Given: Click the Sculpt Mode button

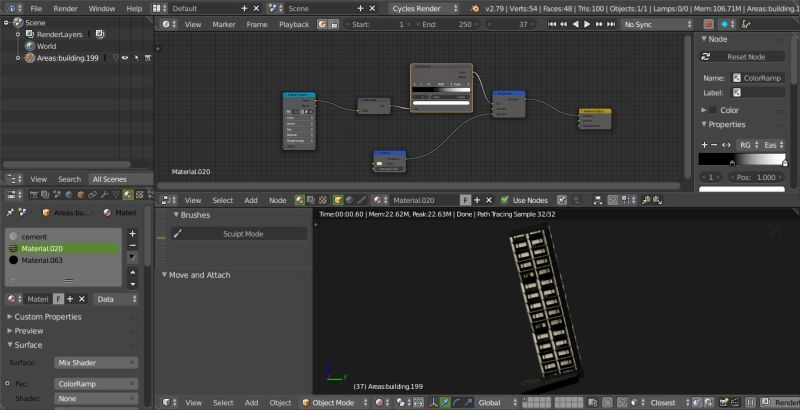Looking at the screenshot, I should (239, 234).
